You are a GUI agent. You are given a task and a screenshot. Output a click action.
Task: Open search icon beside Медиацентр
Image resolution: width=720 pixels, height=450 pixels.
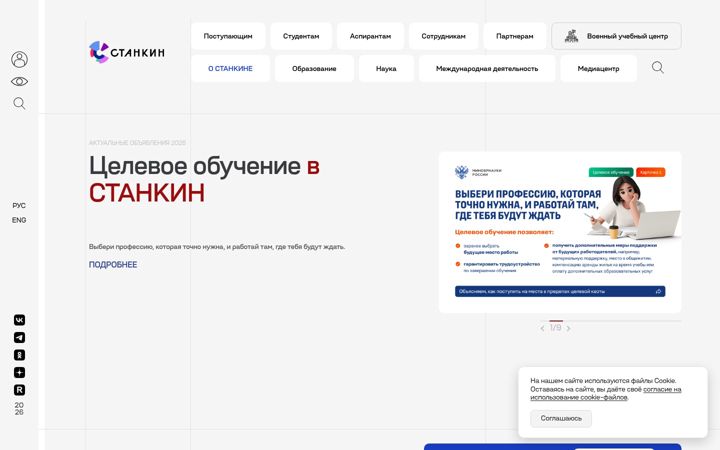click(x=658, y=68)
